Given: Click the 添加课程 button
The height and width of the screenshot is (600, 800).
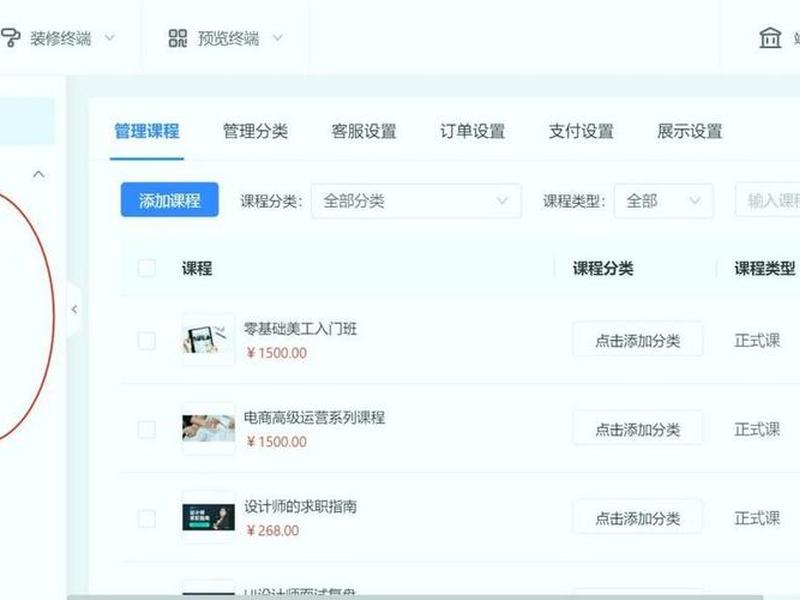Looking at the screenshot, I should tap(169, 200).
